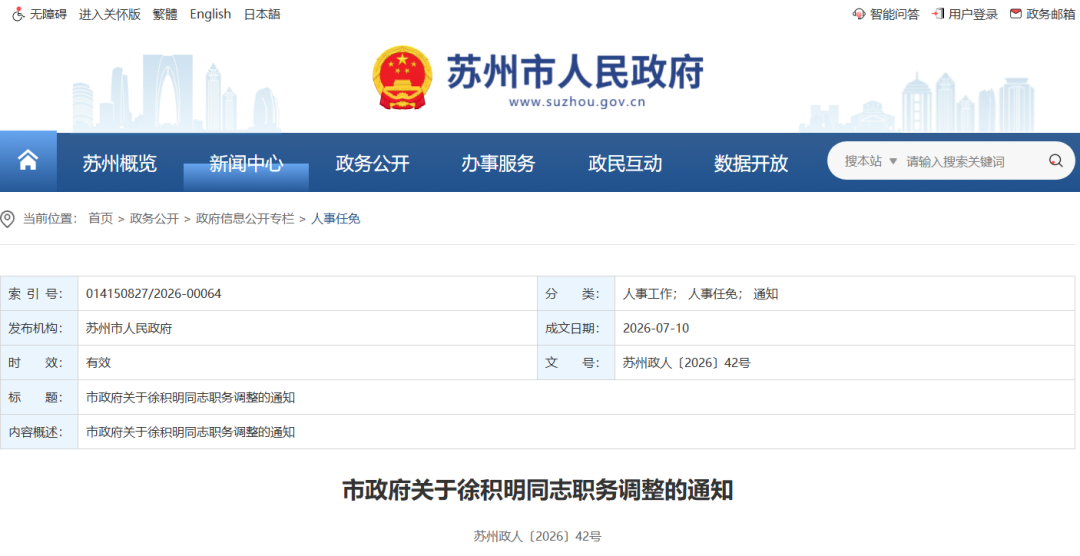Image resolution: width=1080 pixels, height=556 pixels.
Task: Click the 人事任免 breadcrumb link
Action: pyautogui.click(x=335, y=218)
